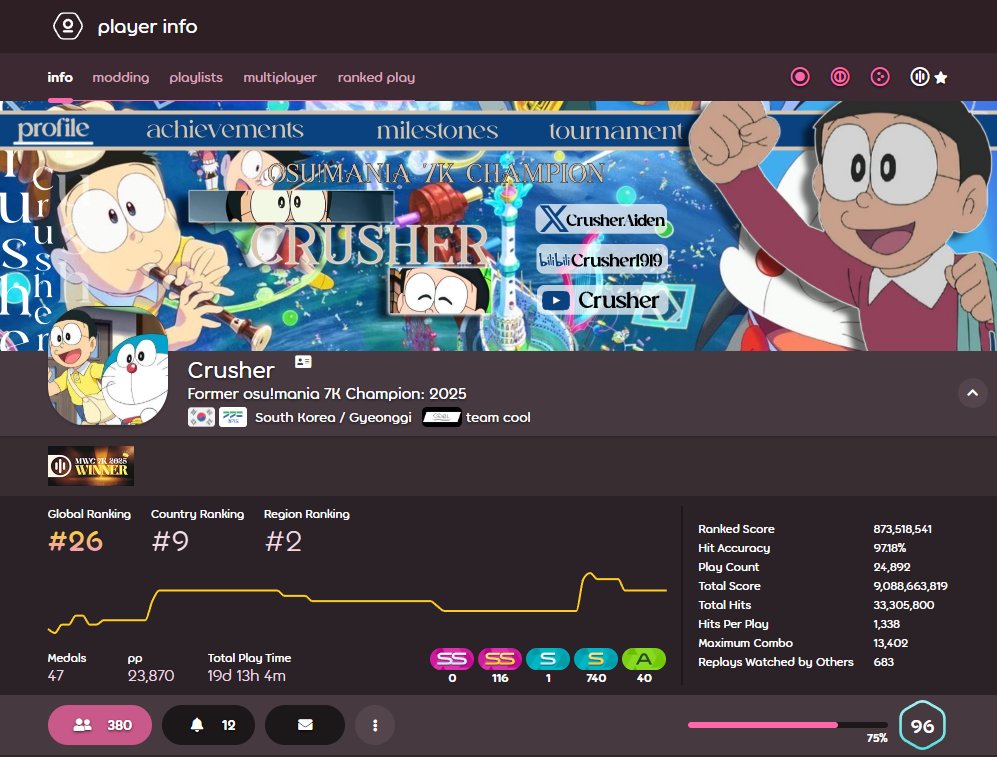997x757 pixels.
Task: Open the team cool flag badge
Action: click(441, 418)
